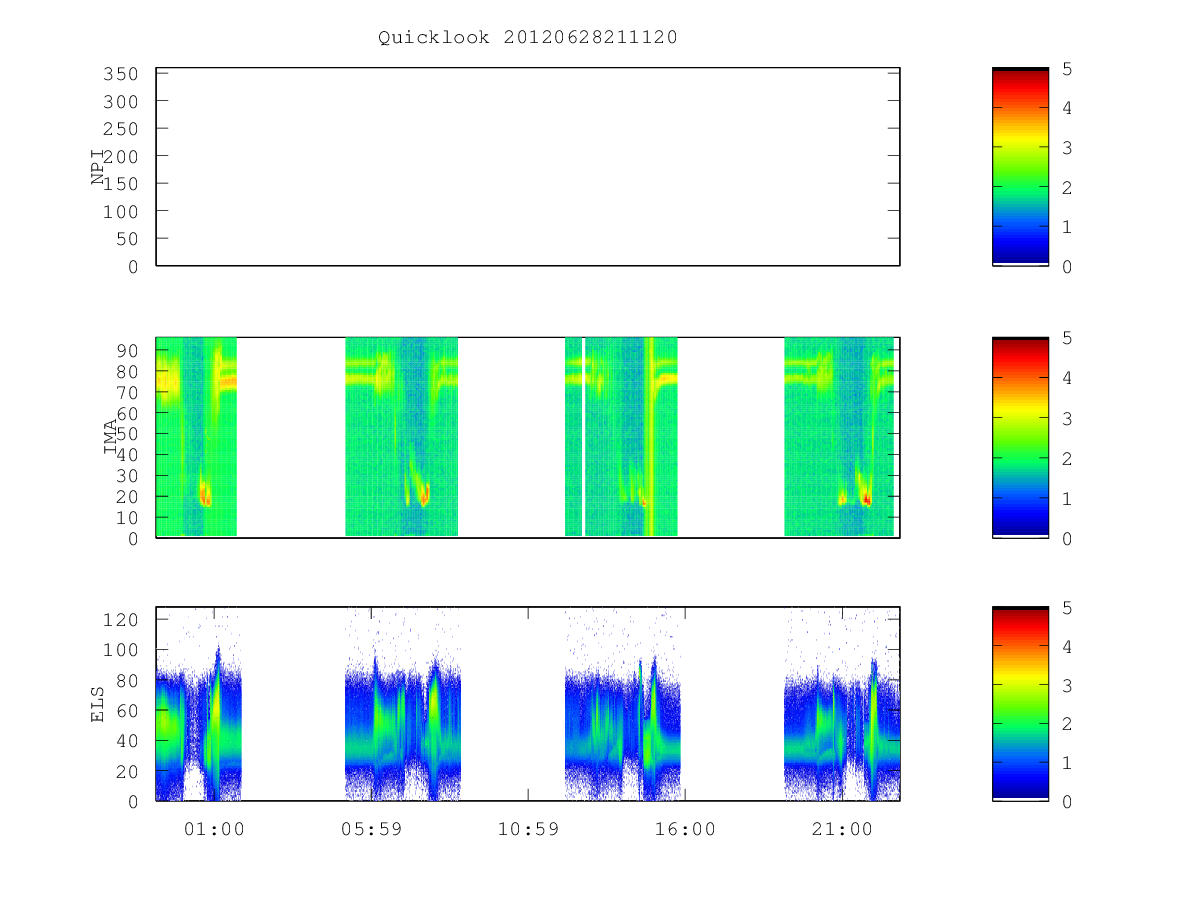Click the "70" tick on IMA axis
This screenshot has height=900, width=1200.
[127, 392]
